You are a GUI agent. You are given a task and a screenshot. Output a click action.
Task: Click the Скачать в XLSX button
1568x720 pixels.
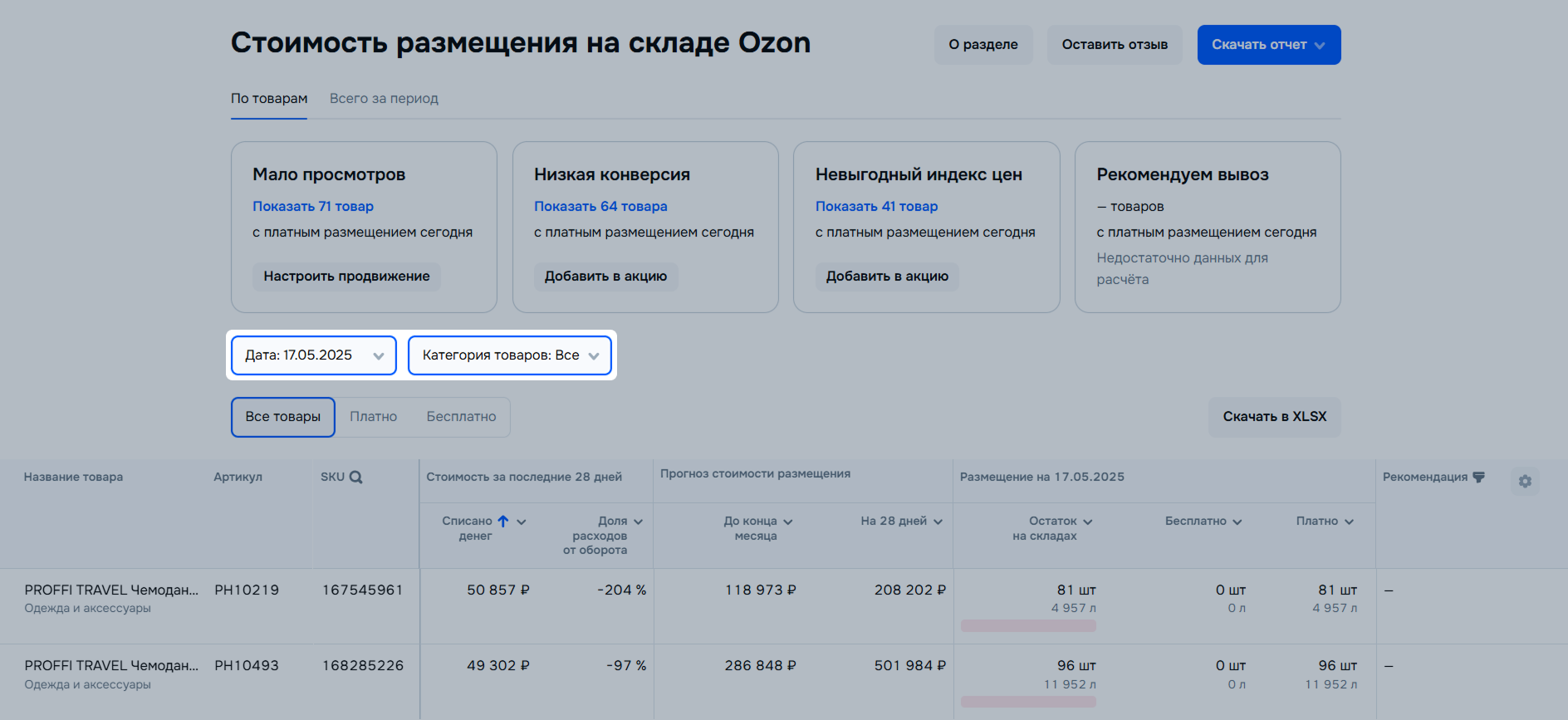[x=1275, y=417]
